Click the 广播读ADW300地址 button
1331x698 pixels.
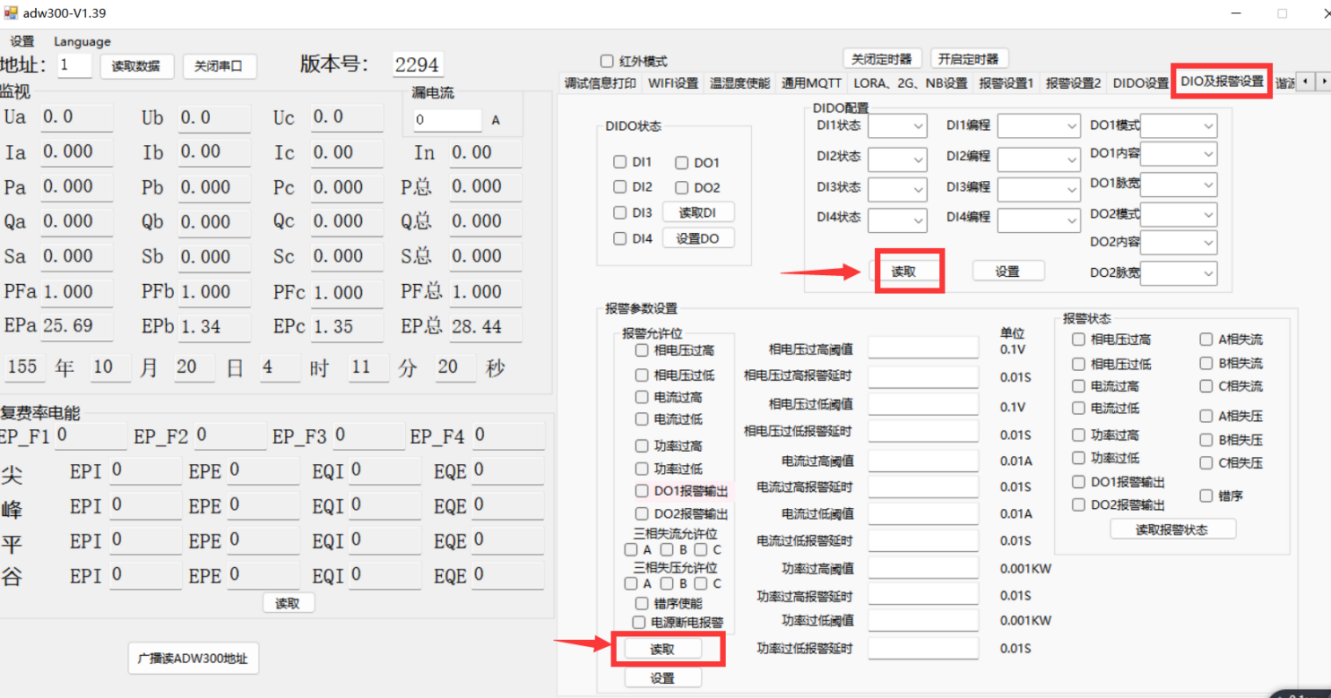coord(194,659)
